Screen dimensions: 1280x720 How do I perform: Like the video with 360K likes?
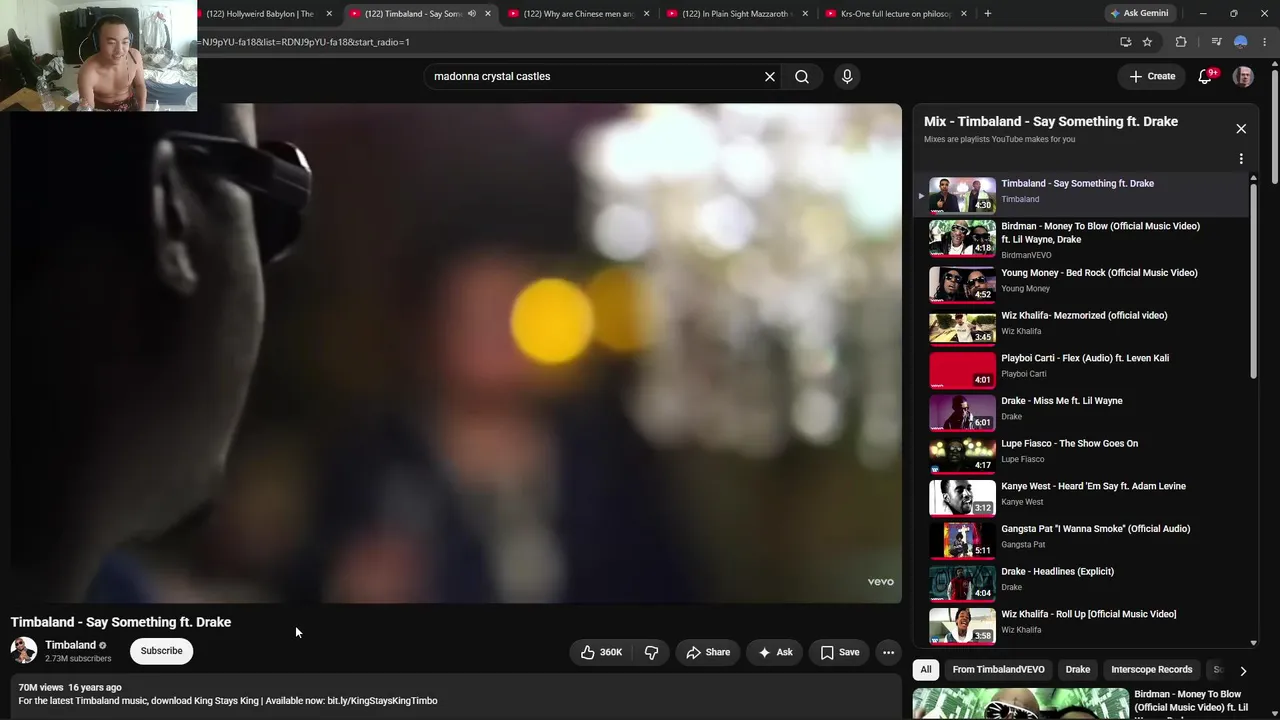[601, 652]
